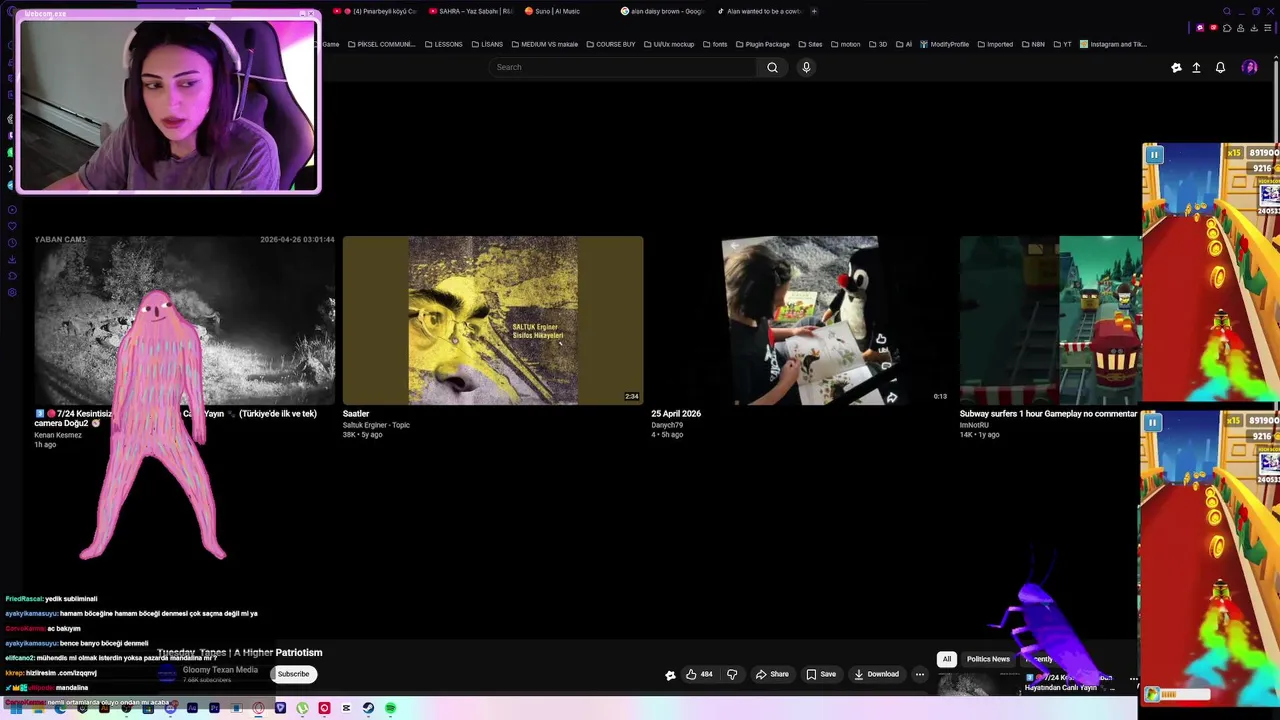This screenshot has width=1280, height=720.
Task: Open Spotify from the taskbar
Action: tap(390, 708)
